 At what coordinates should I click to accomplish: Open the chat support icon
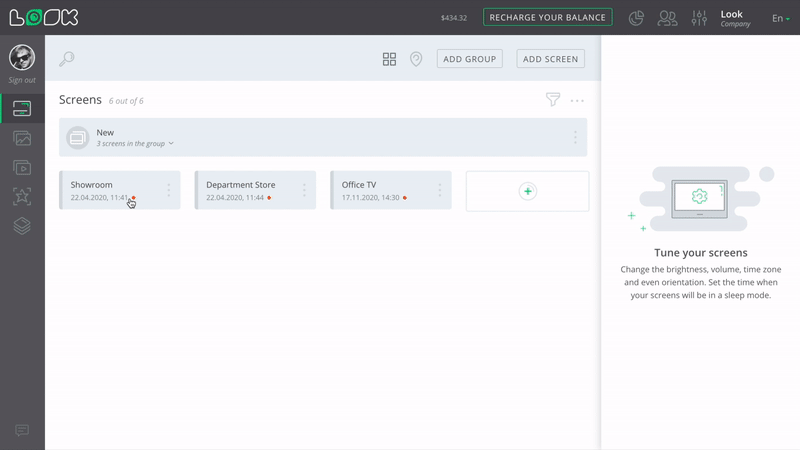(22, 430)
